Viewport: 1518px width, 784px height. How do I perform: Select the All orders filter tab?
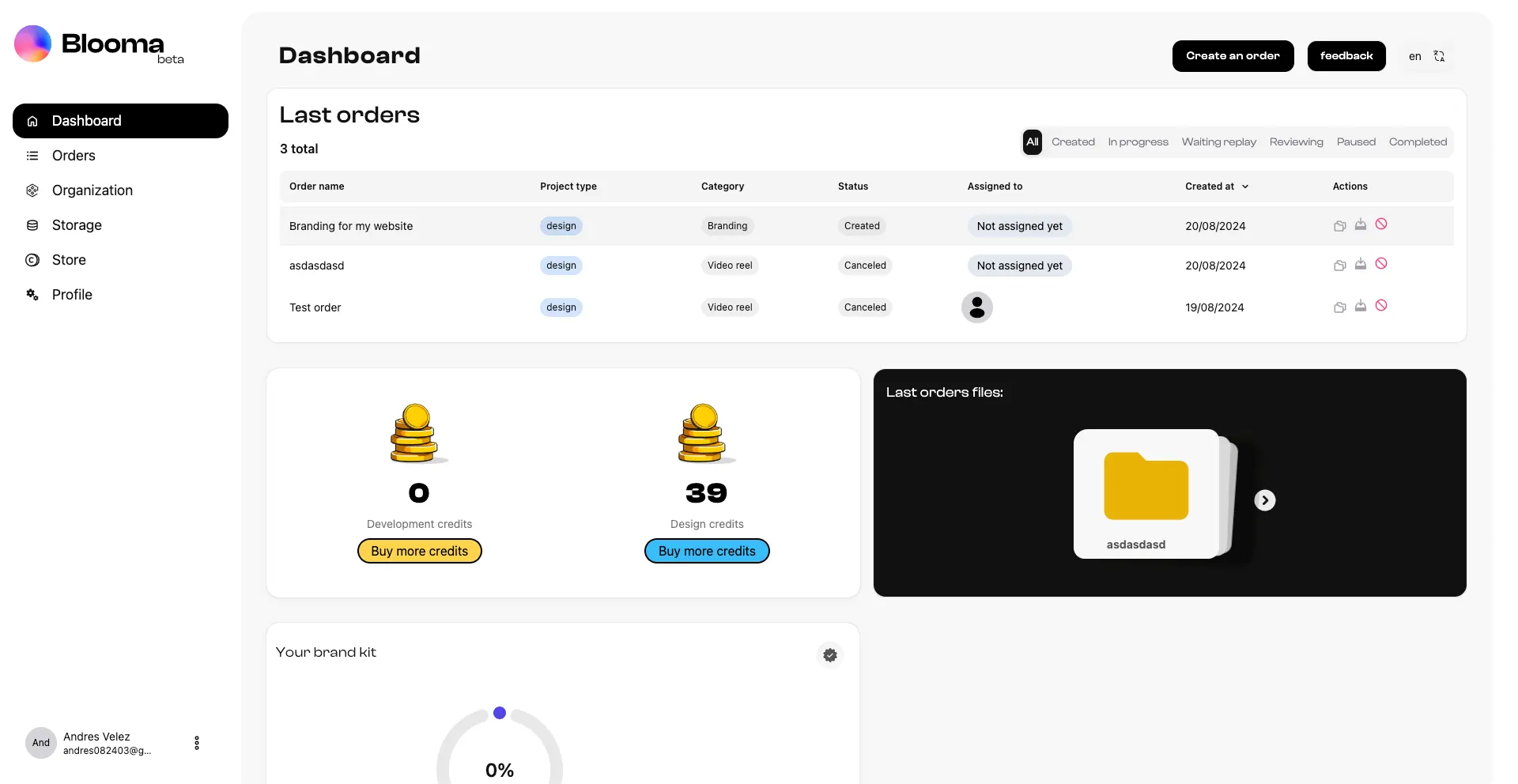1033,142
